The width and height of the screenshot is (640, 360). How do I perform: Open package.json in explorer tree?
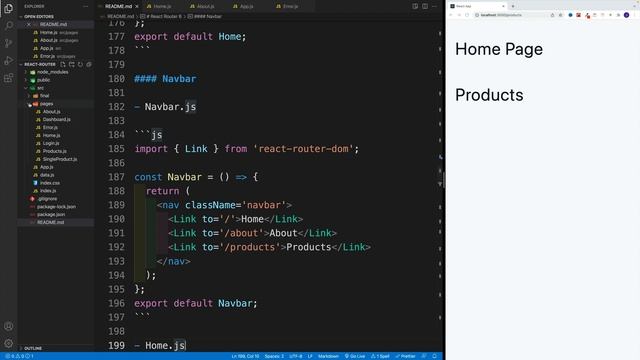coord(51,215)
